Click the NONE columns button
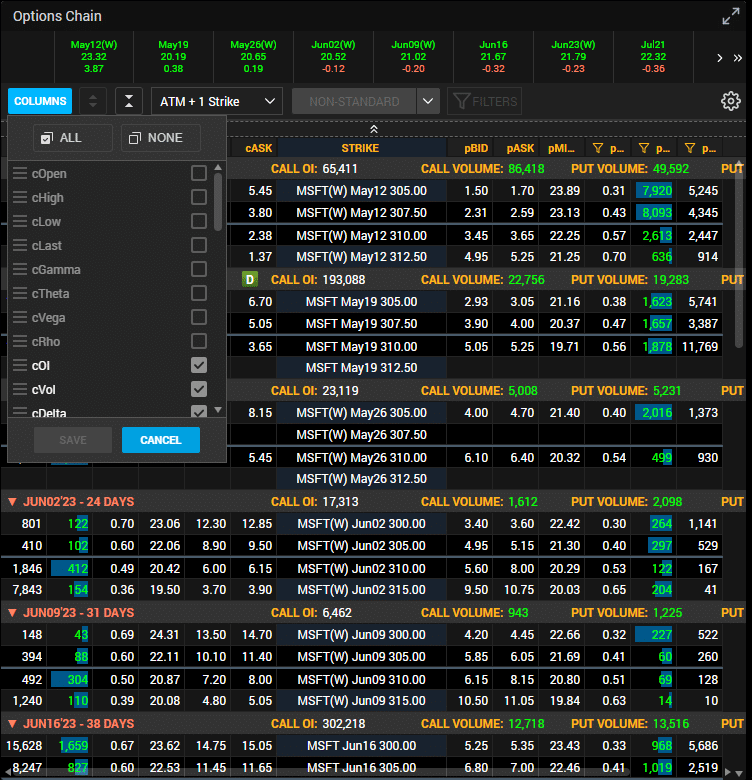The image size is (752, 780). pyautogui.click(x=161, y=138)
